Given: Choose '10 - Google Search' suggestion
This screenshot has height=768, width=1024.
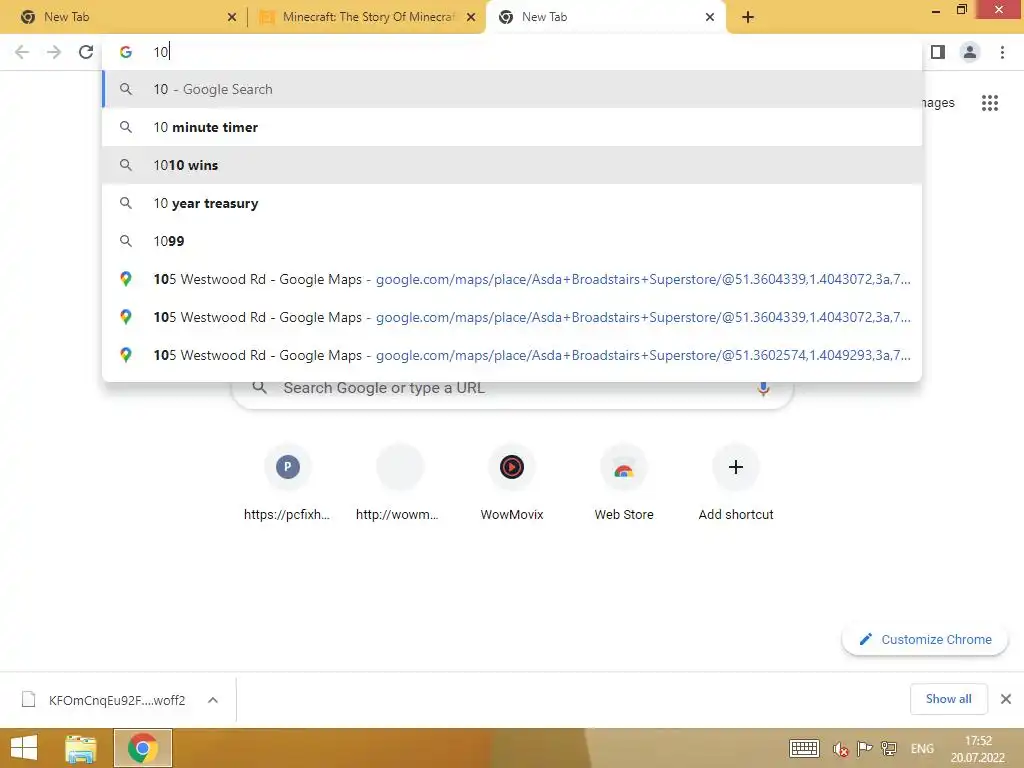Looking at the screenshot, I should coord(512,89).
